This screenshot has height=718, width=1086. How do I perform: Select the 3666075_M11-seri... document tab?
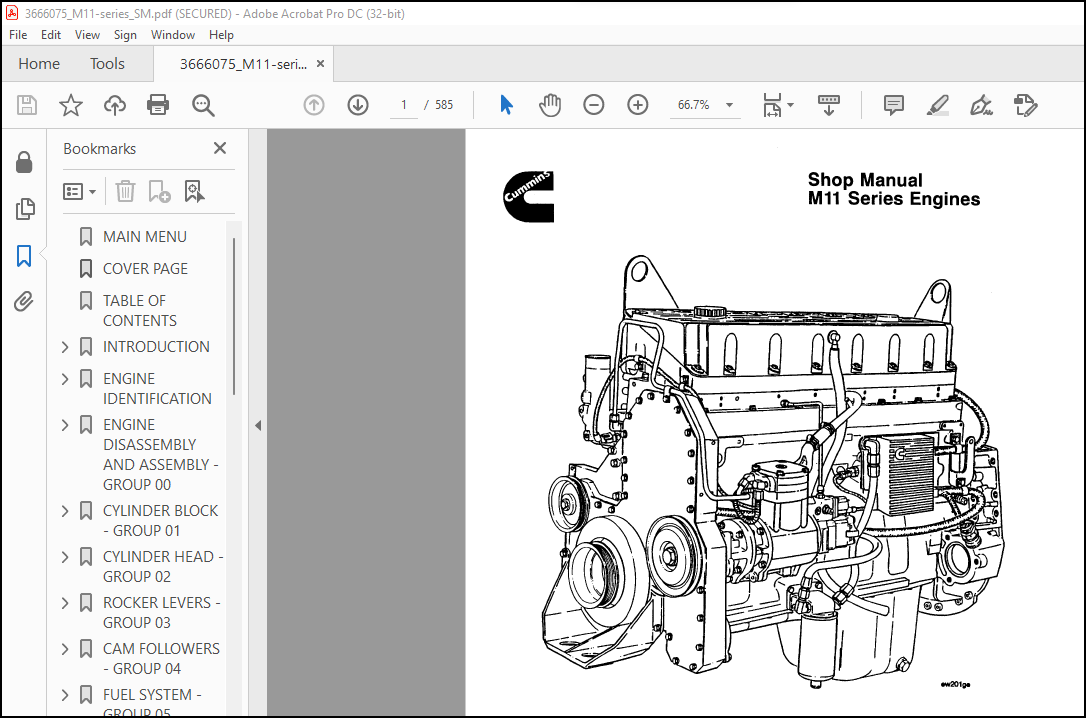(243, 64)
